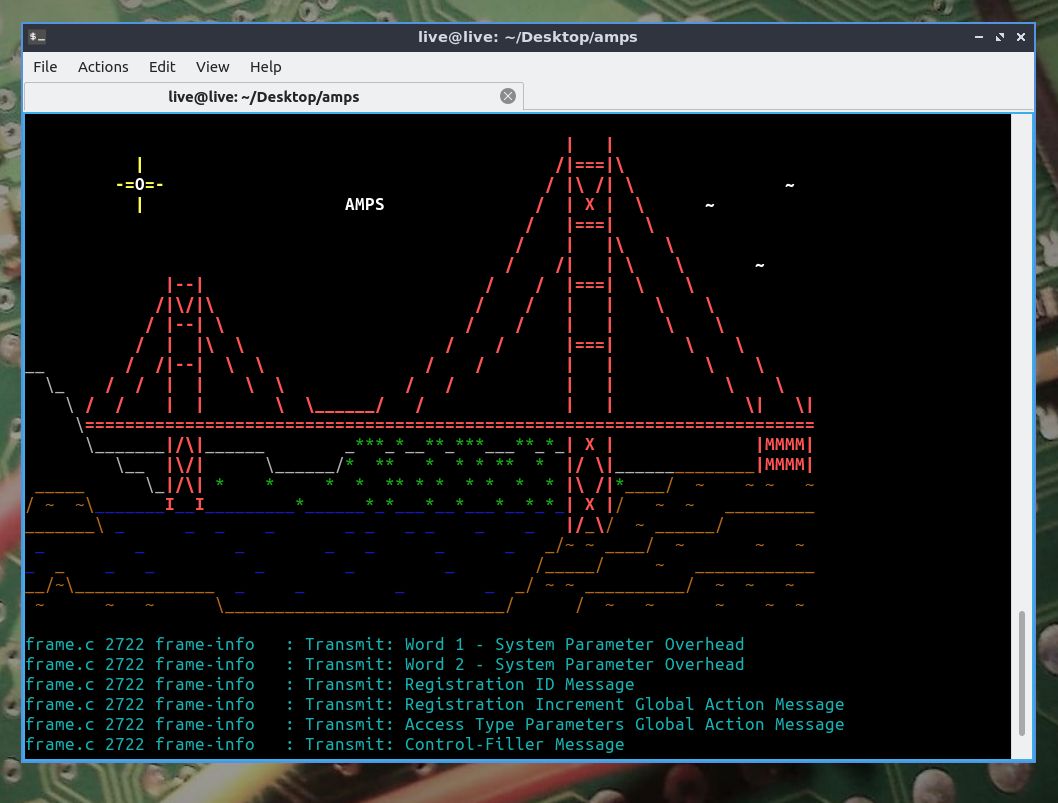Image resolution: width=1058 pixels, height=803 pixels.
Task: Click the yellow ASCII sun symbol
Action: (140, 184)
